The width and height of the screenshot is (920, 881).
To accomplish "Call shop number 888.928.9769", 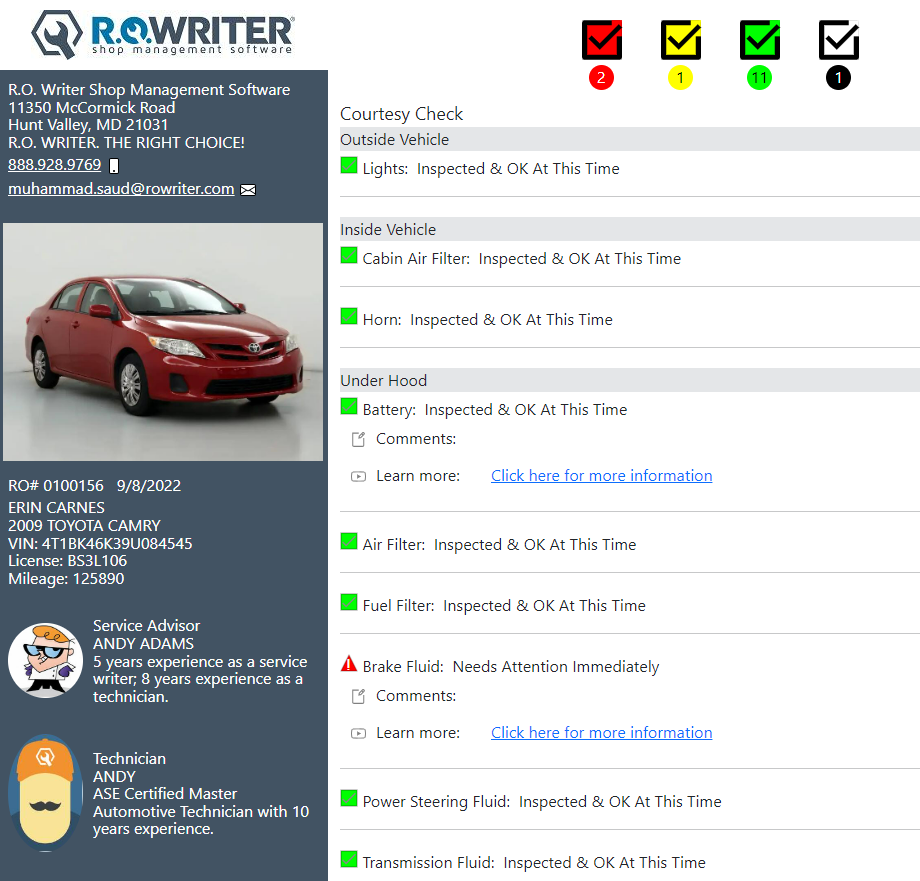I will [55, 165].
